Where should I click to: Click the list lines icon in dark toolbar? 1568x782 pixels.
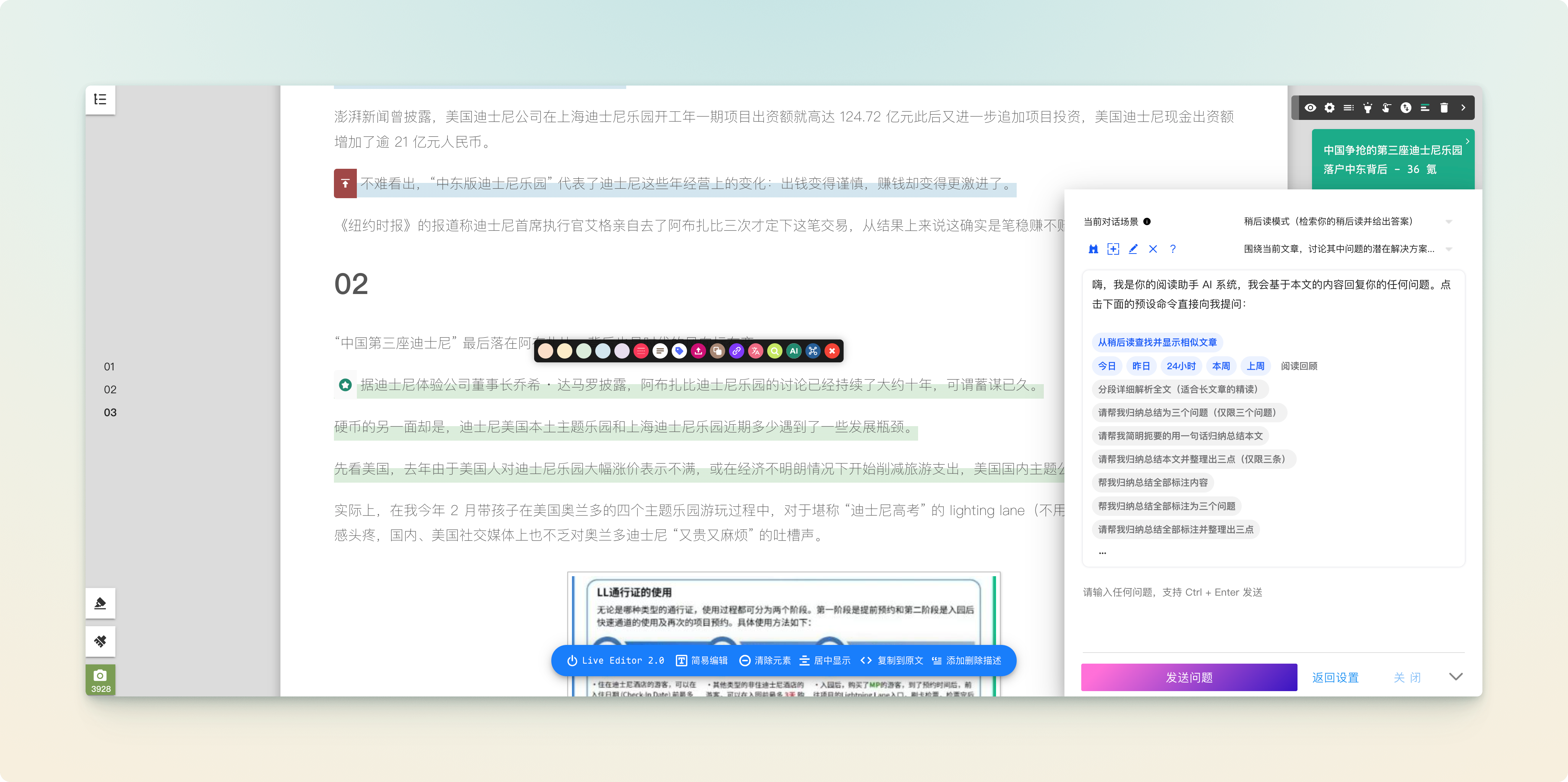coord(1349,108)
